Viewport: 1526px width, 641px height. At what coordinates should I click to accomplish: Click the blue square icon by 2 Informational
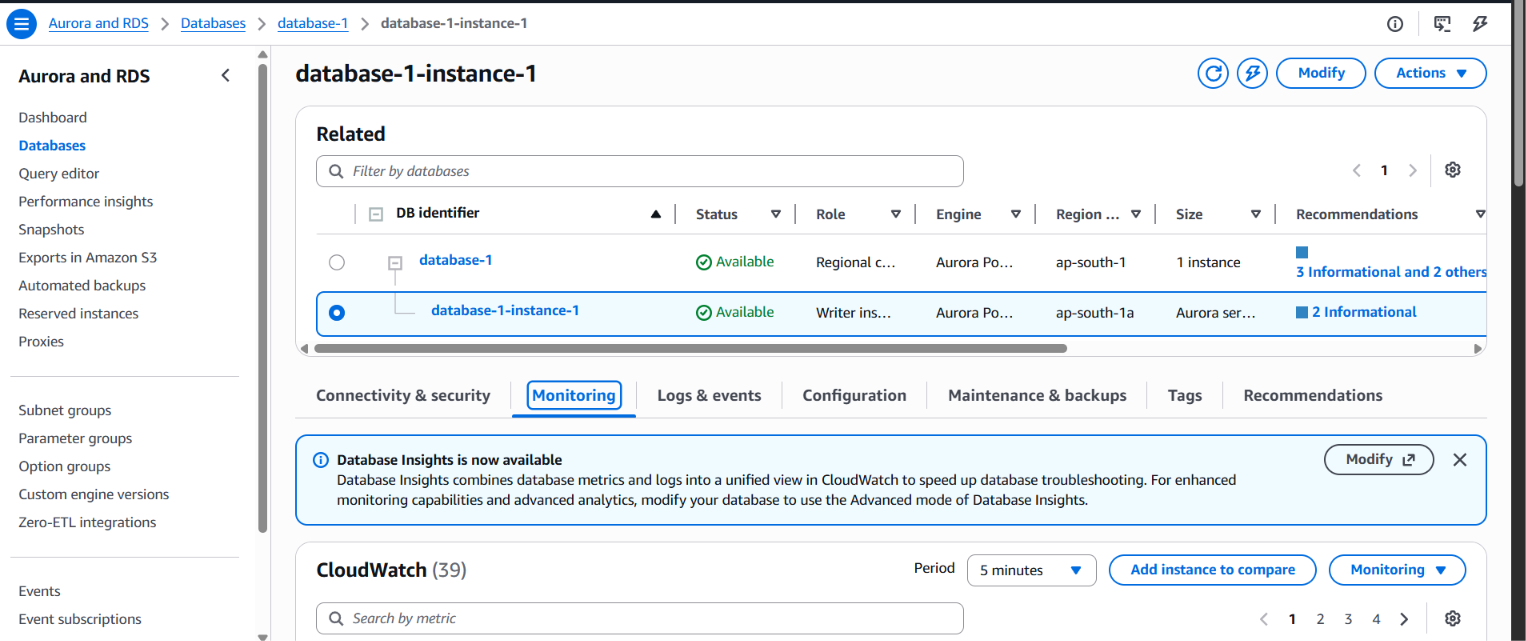pyautogui.click(x=1302, y=312)
